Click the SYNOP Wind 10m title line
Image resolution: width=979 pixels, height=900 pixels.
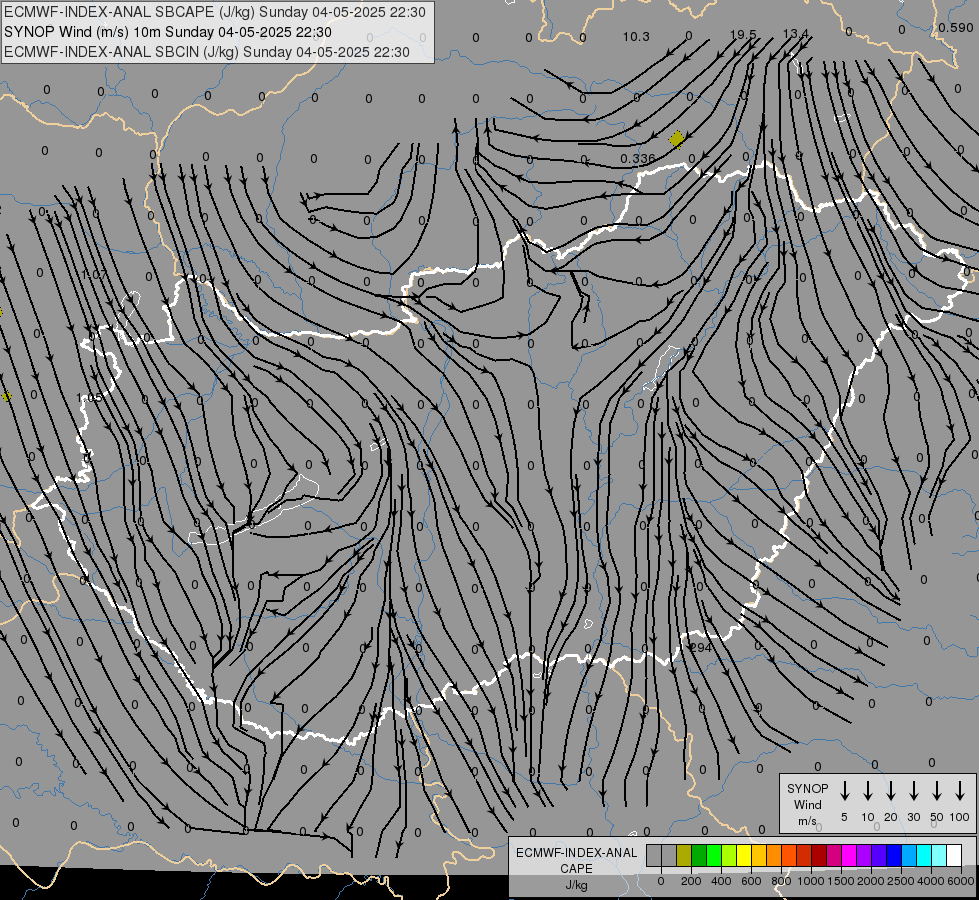(167, 32)
